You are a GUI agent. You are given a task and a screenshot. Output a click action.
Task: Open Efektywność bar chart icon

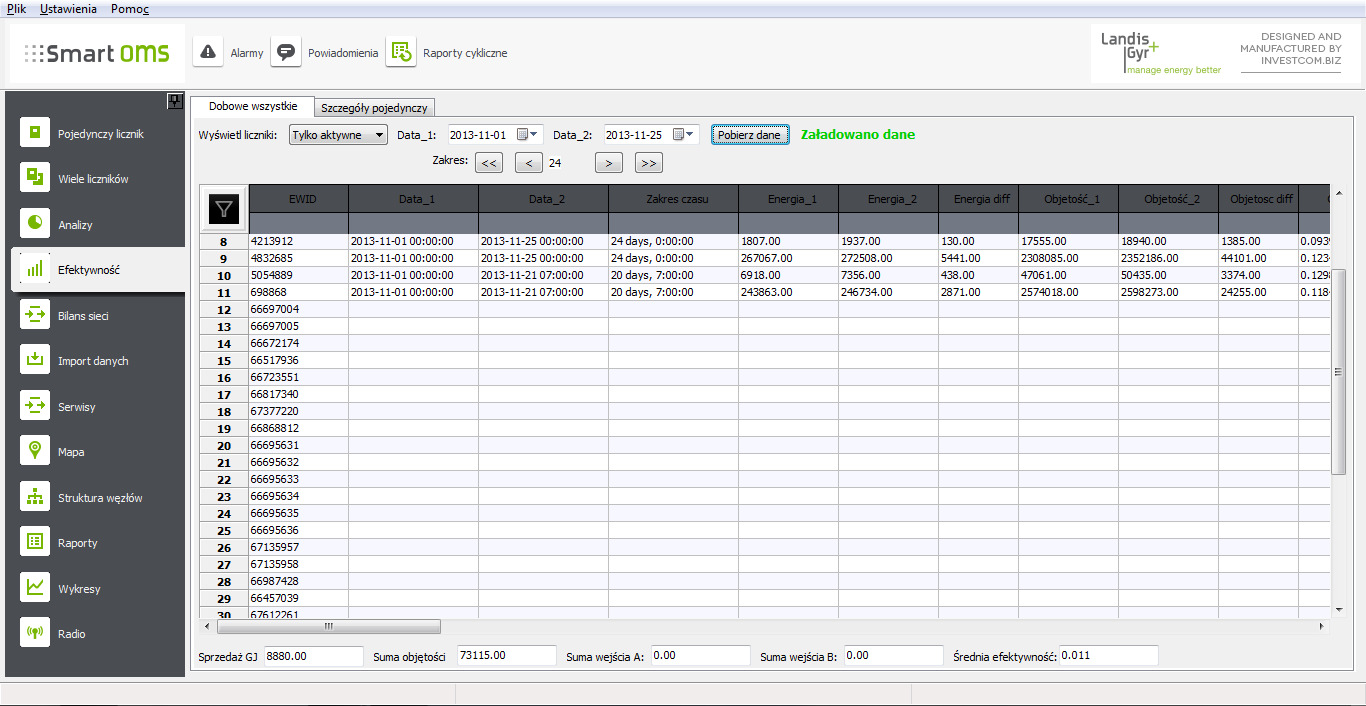click(35, 269)
